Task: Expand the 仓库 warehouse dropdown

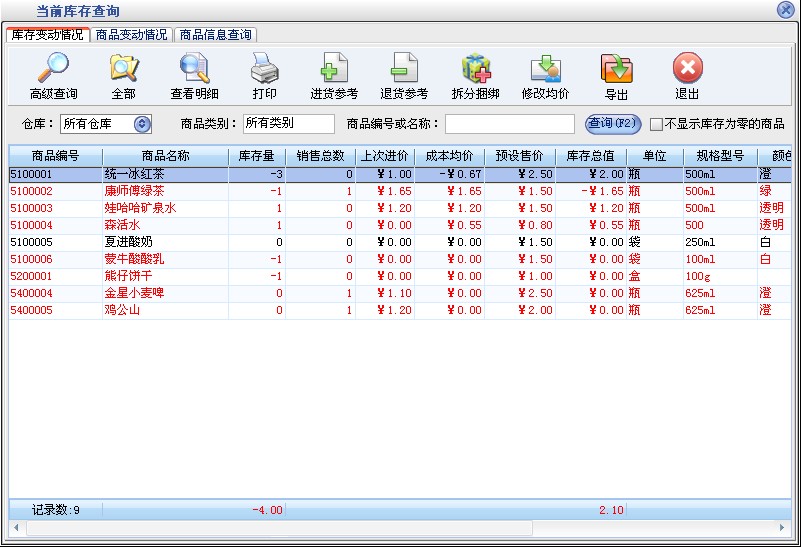Action: pyautogui.click(x=141, y=124)
